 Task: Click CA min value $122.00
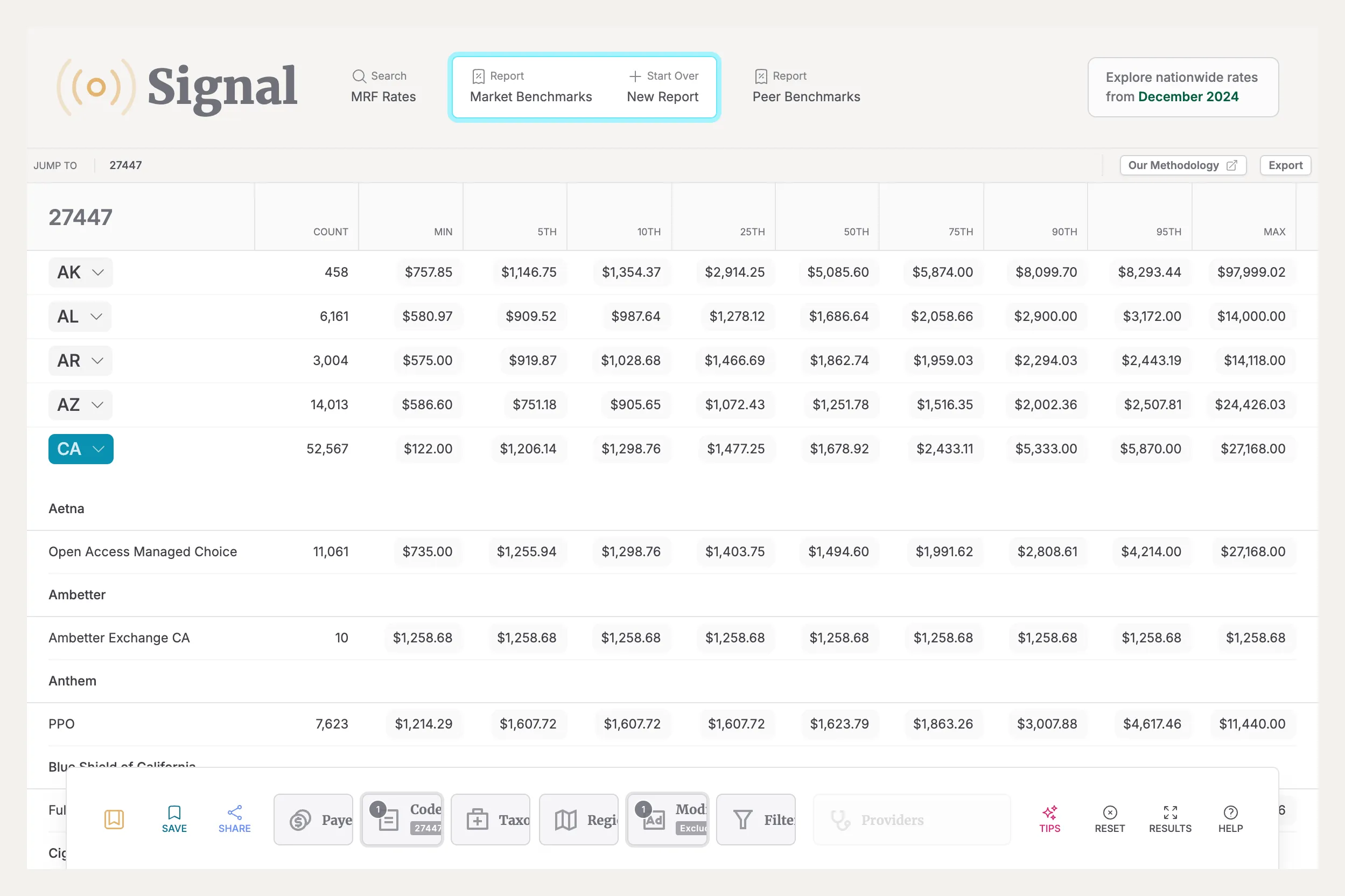tap(428, 449)
